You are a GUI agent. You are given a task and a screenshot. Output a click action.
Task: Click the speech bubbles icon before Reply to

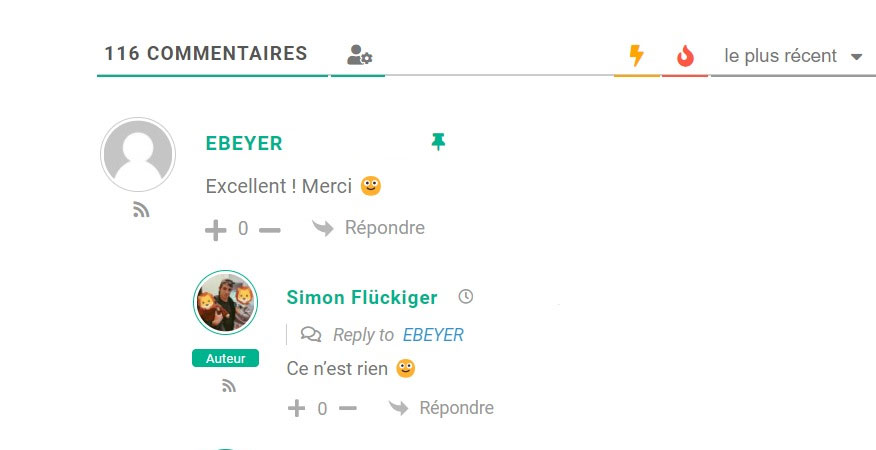coord(311,334)
